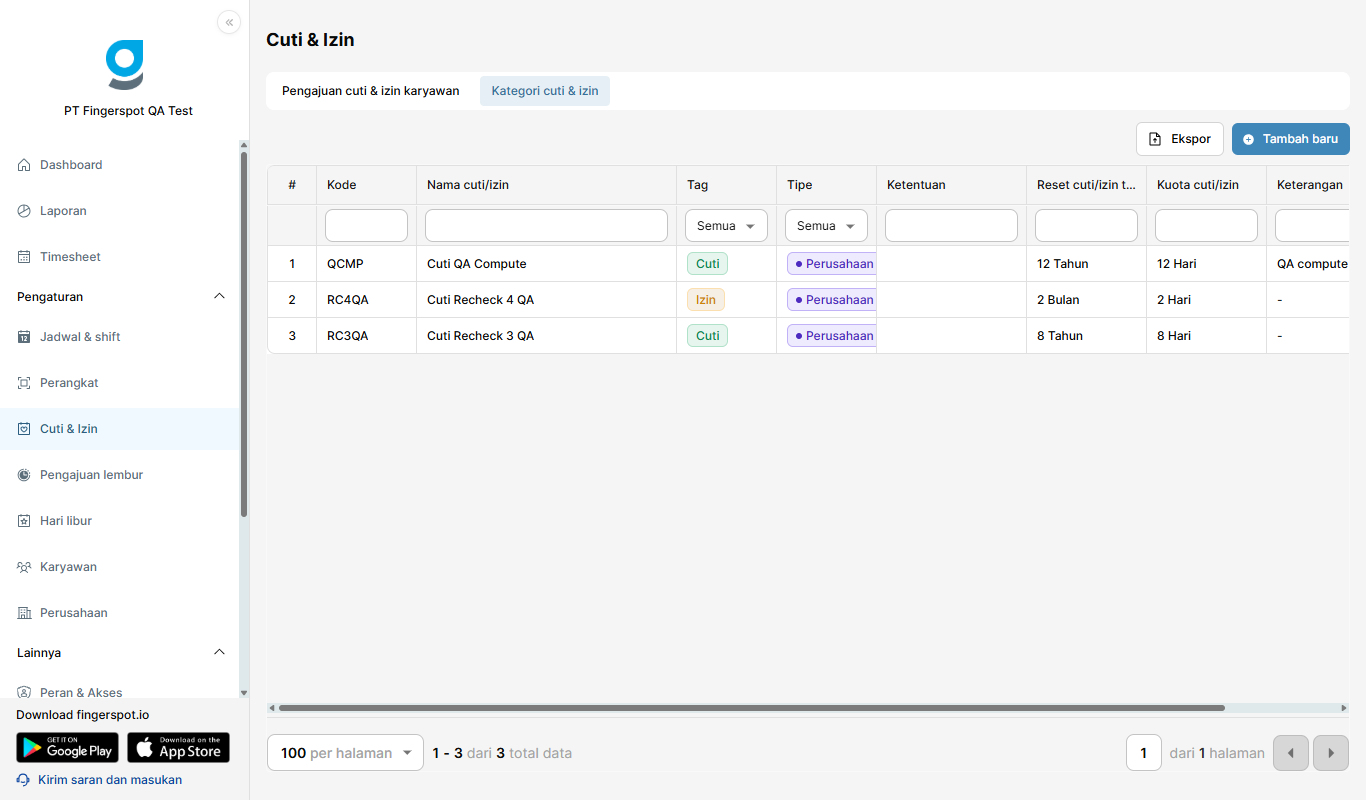Change the 100 per halaman dropdown
1366x800 pixels.
click(x=346, y=753)
